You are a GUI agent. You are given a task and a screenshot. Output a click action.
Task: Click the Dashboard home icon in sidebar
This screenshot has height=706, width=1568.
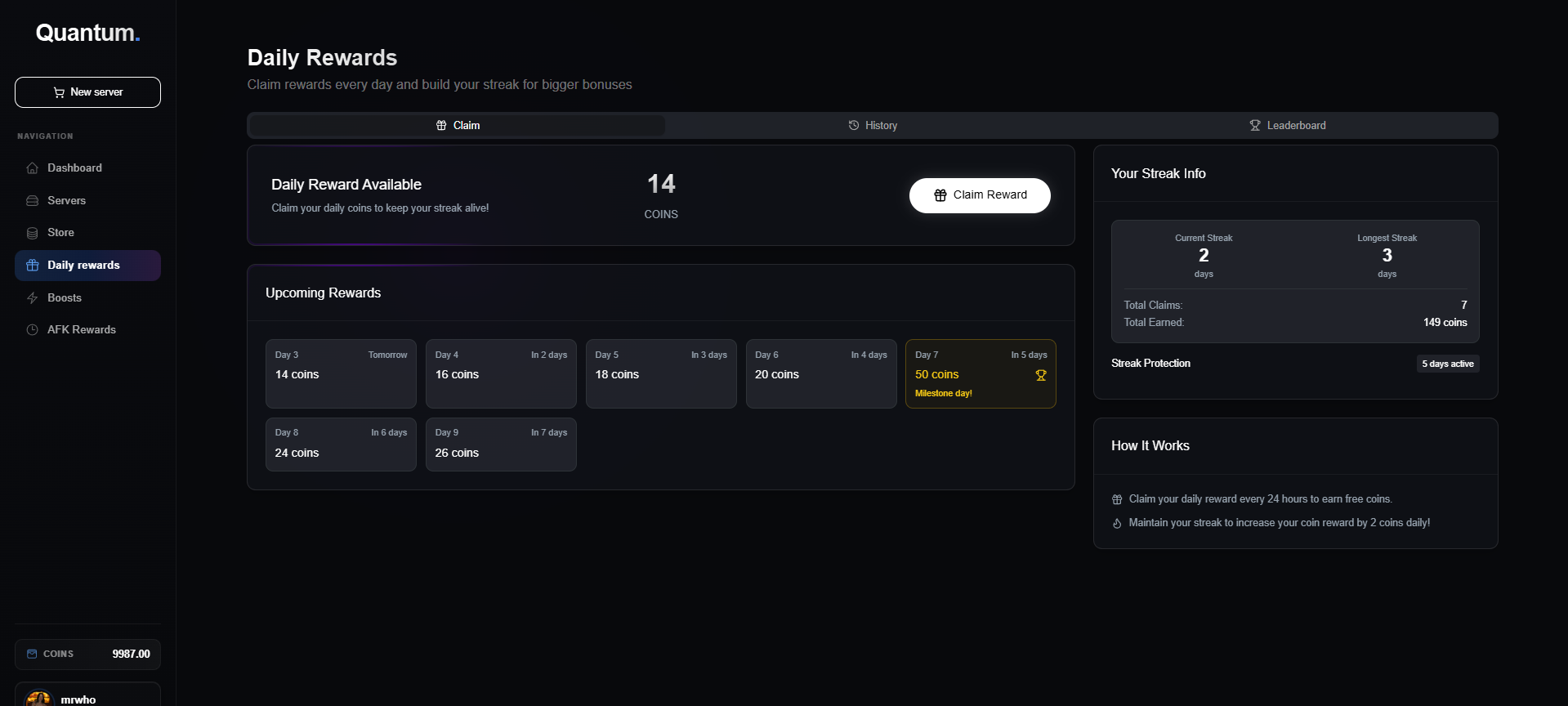[33, 168]
